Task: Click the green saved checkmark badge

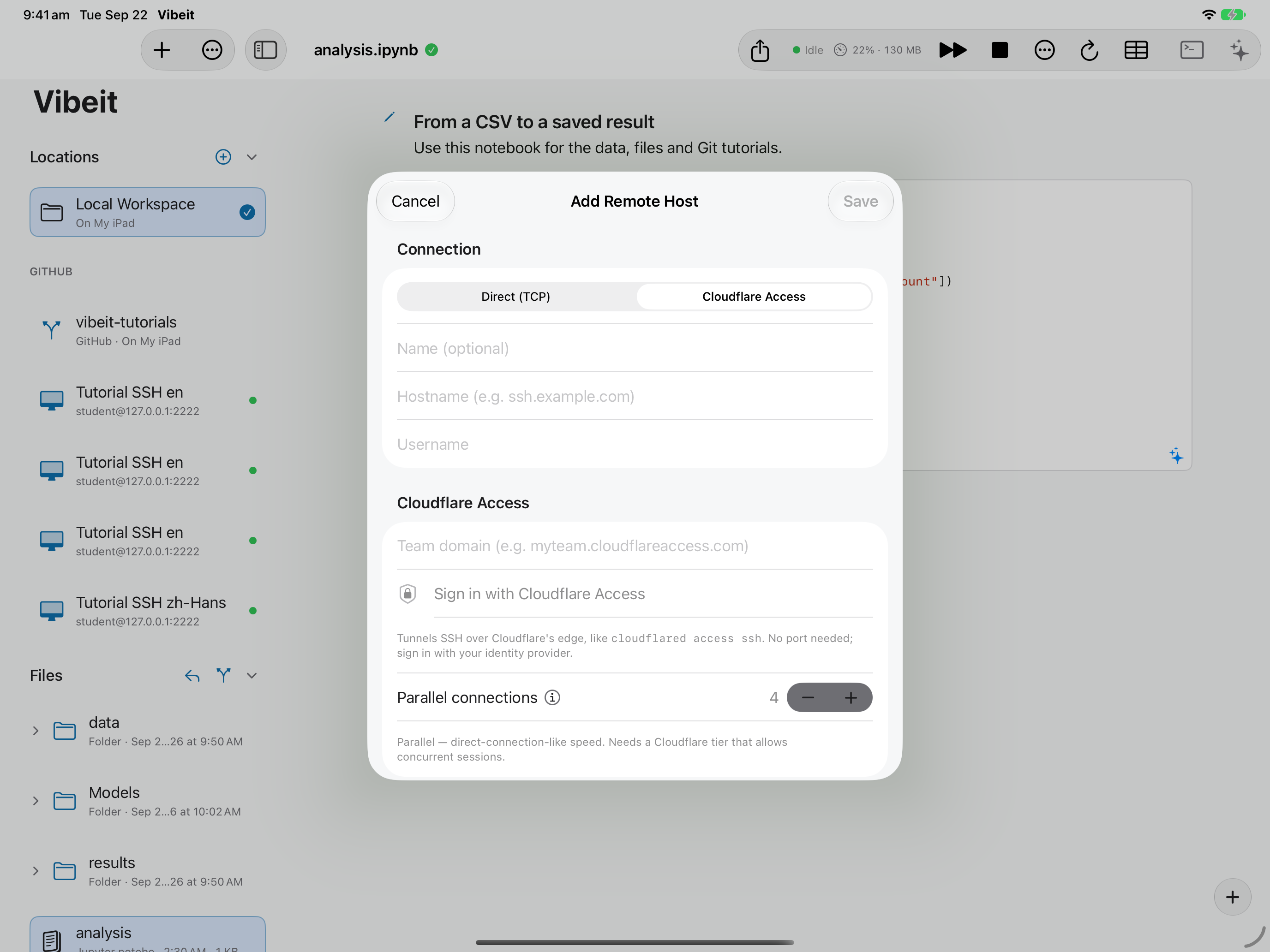Action: pyautogui.click(x=432, y=50)
